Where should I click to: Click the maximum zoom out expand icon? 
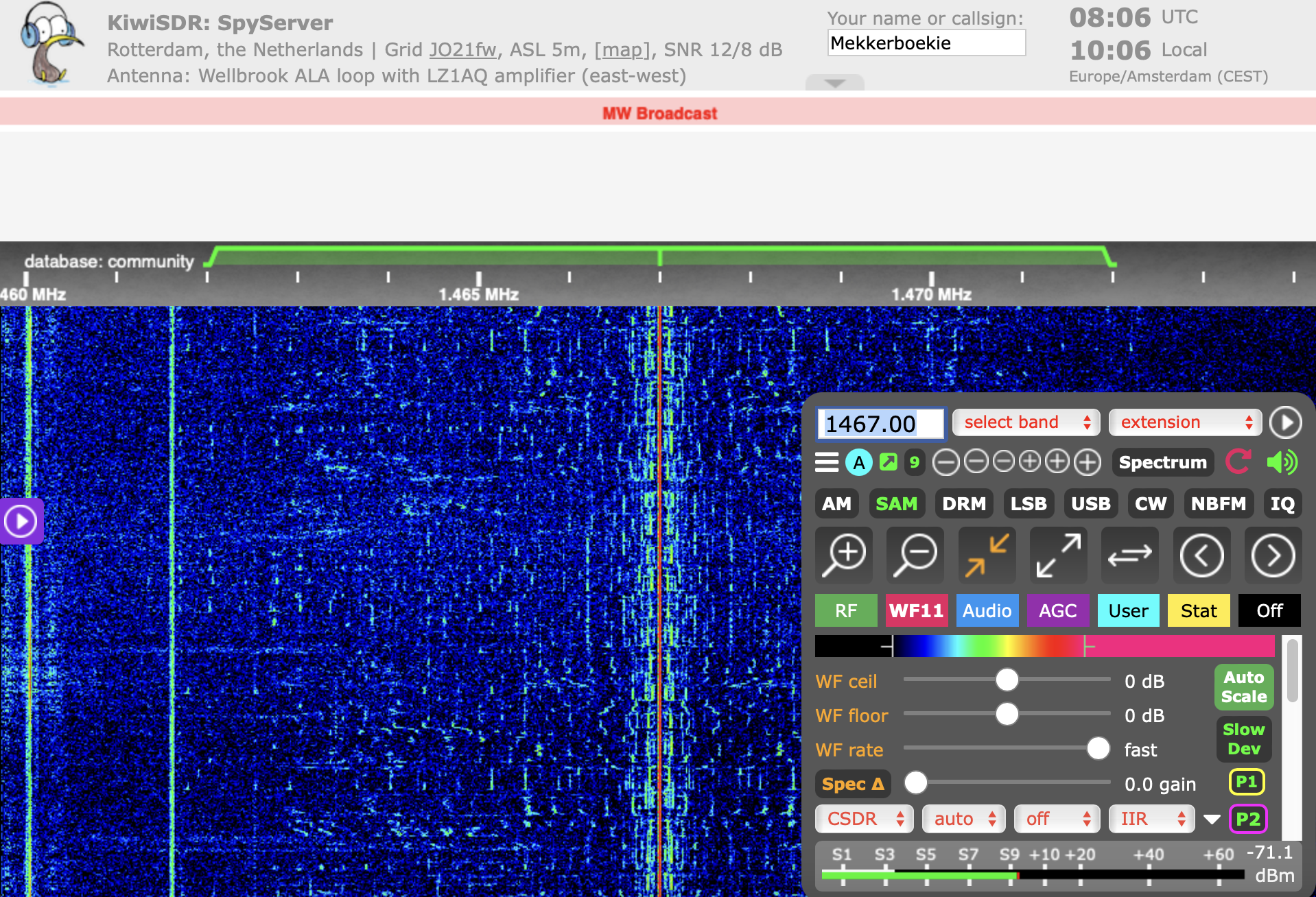(1058, 555)
